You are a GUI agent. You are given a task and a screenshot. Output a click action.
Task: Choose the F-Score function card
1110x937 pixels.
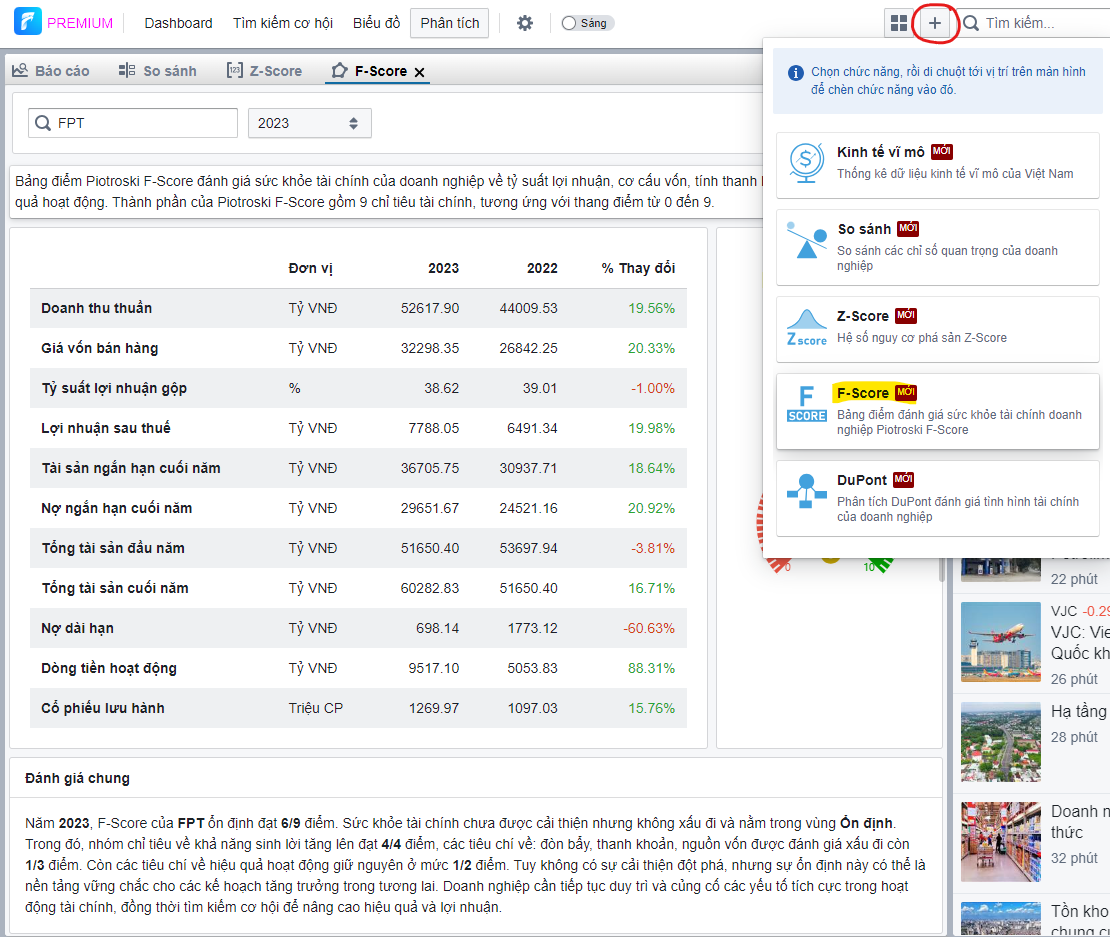pyautogui.click(x=937, y=411)
